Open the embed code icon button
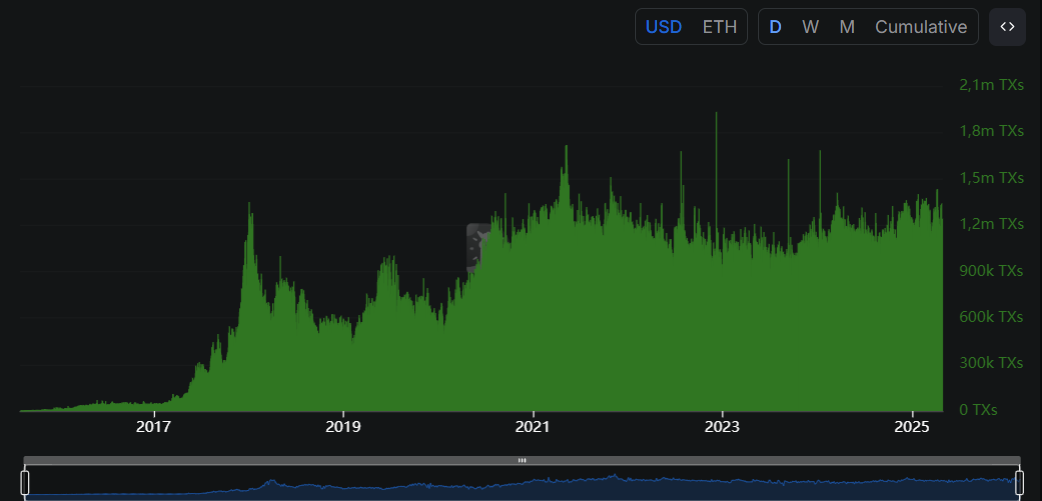This screenshot has height=501, width=1042. 1007,27
